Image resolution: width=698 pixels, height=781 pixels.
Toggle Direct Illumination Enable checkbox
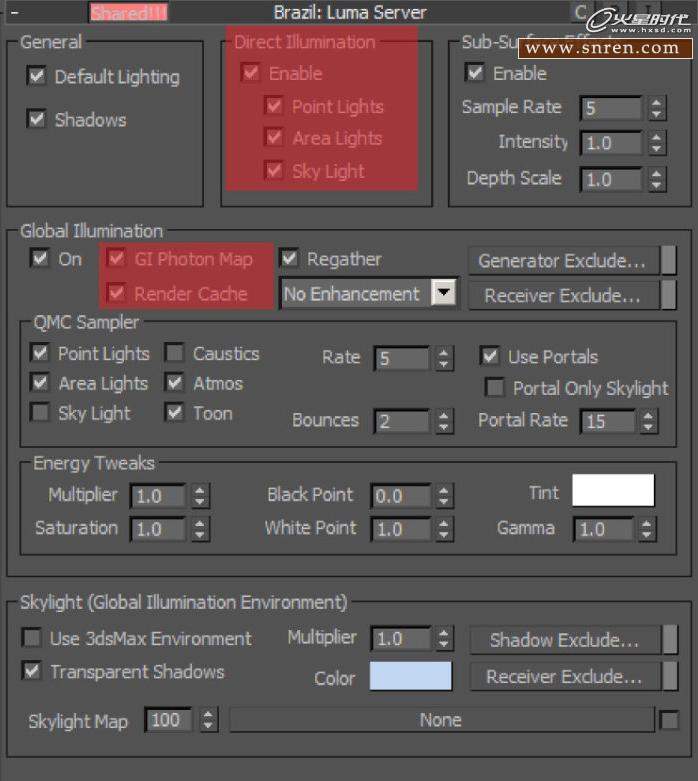[x=251, y=73]
